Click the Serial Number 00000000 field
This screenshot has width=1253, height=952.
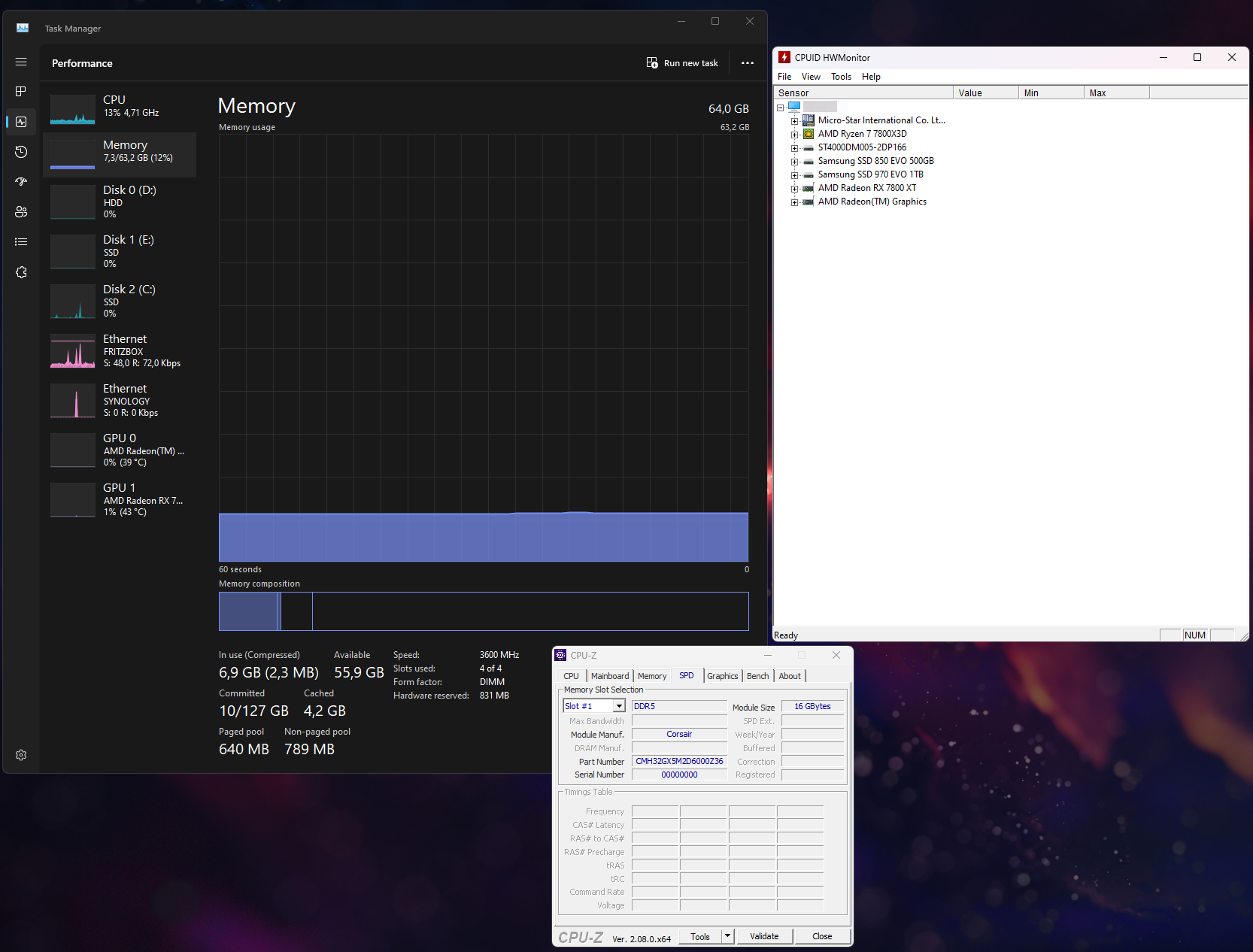coord(679,775)
